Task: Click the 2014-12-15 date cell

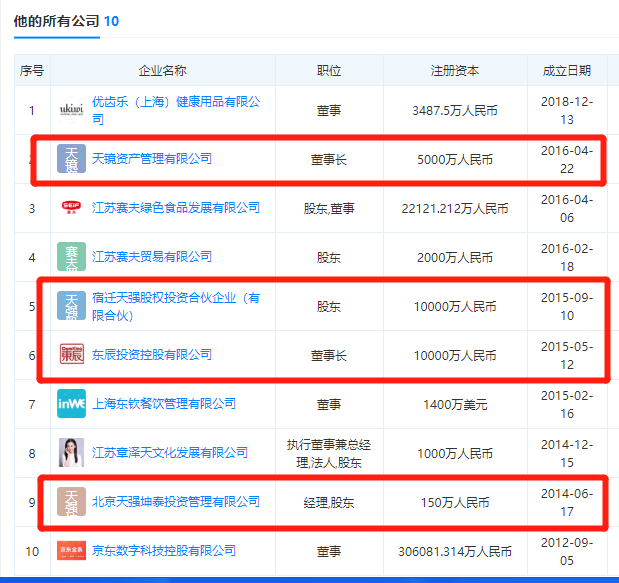Action: click(567, 453)
